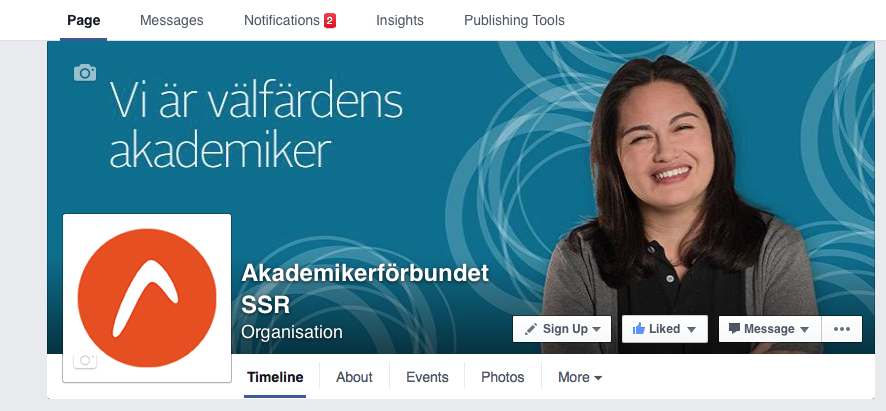Open the three-dots more options button

(x=841, y=329)
